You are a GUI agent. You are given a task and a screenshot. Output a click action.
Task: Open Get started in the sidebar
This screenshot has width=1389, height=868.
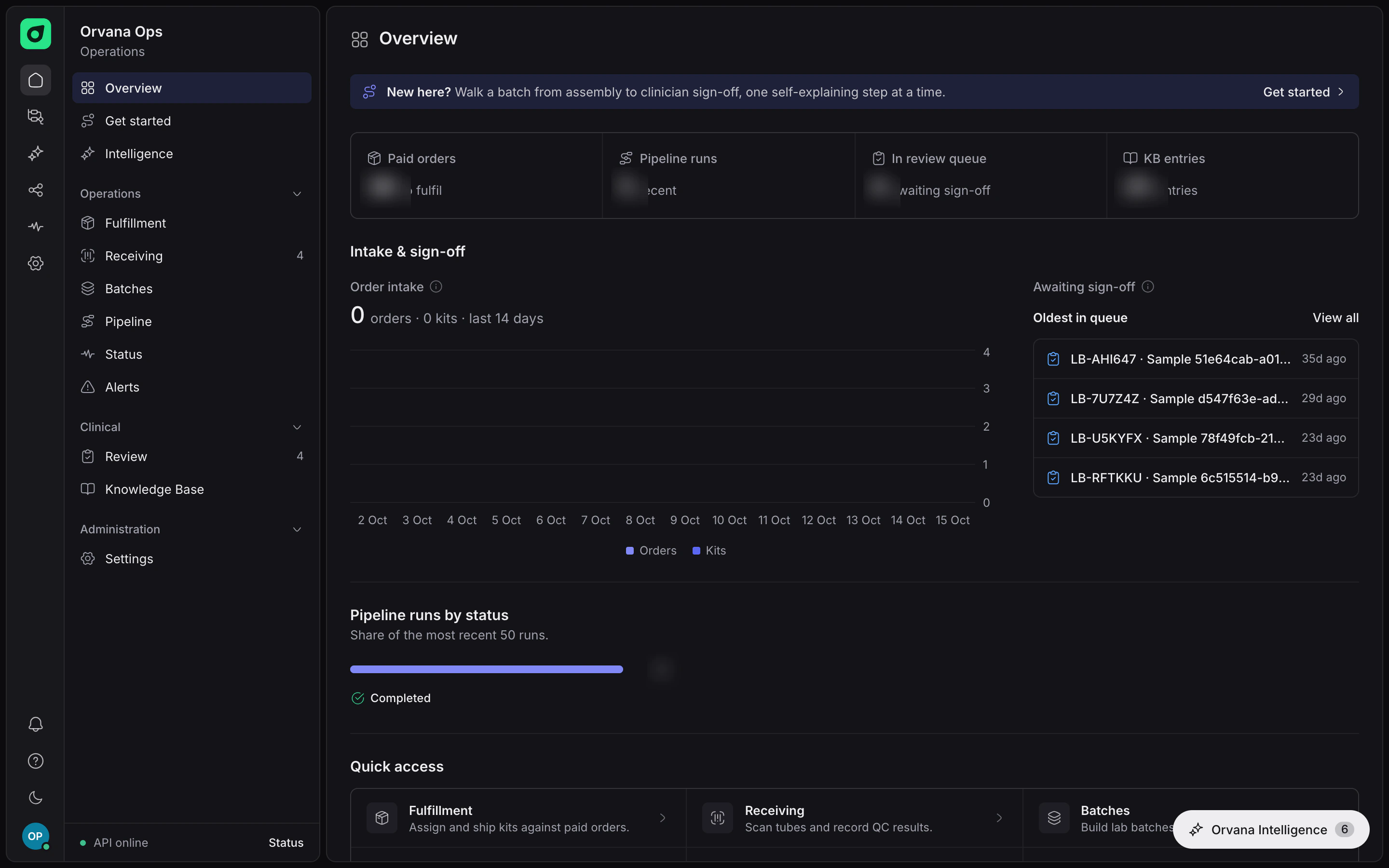click(x=191, y=121)
